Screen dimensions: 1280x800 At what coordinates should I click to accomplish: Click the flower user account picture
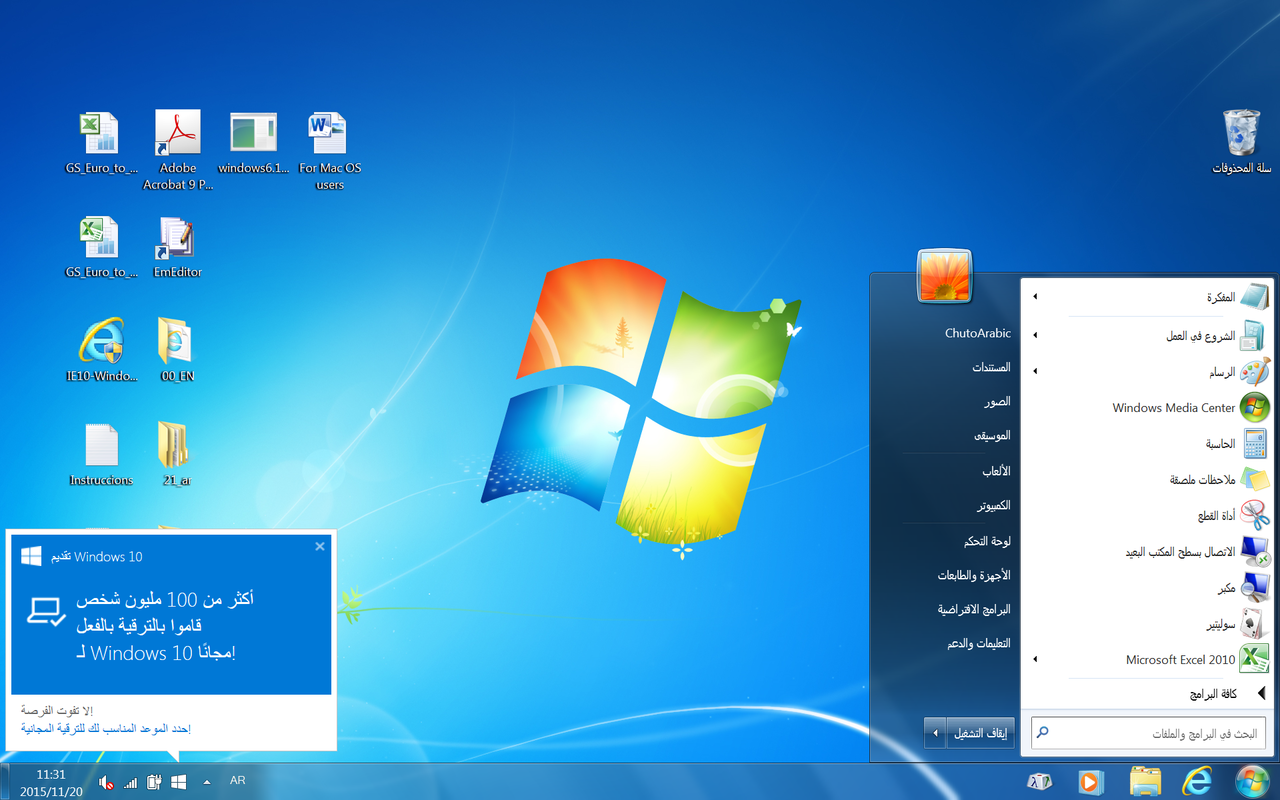tap(944, 276)
